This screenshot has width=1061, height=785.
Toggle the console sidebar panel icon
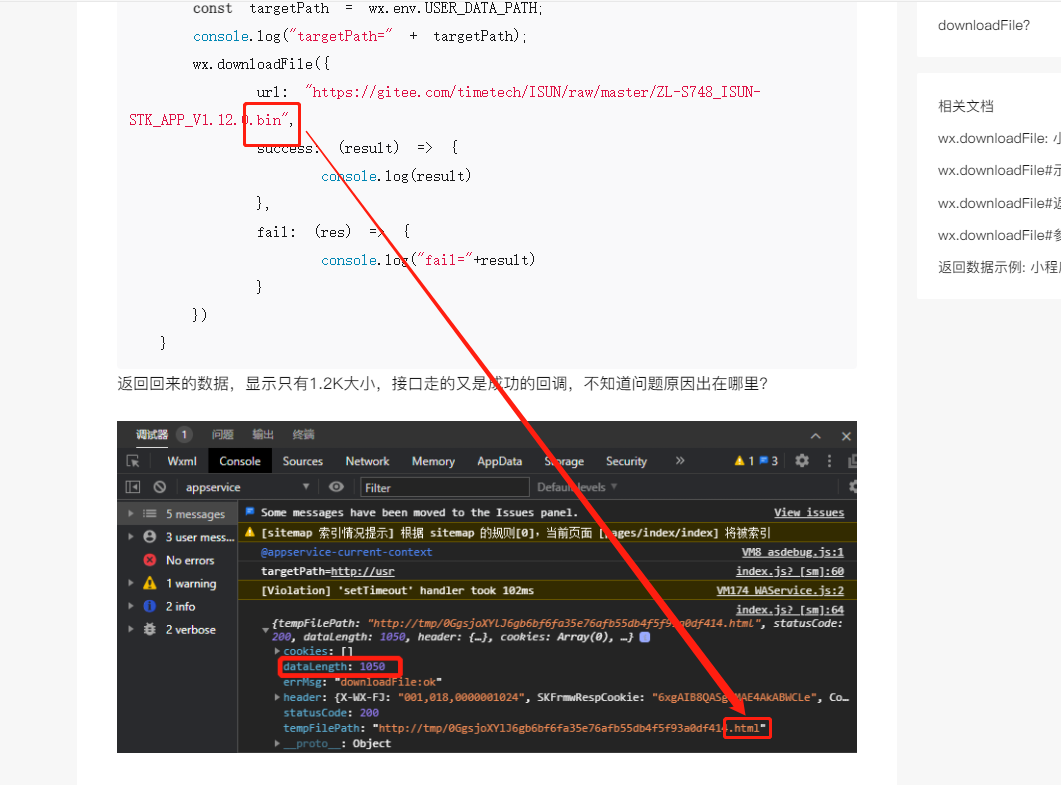pyautogui.click(x=133, y=487)
